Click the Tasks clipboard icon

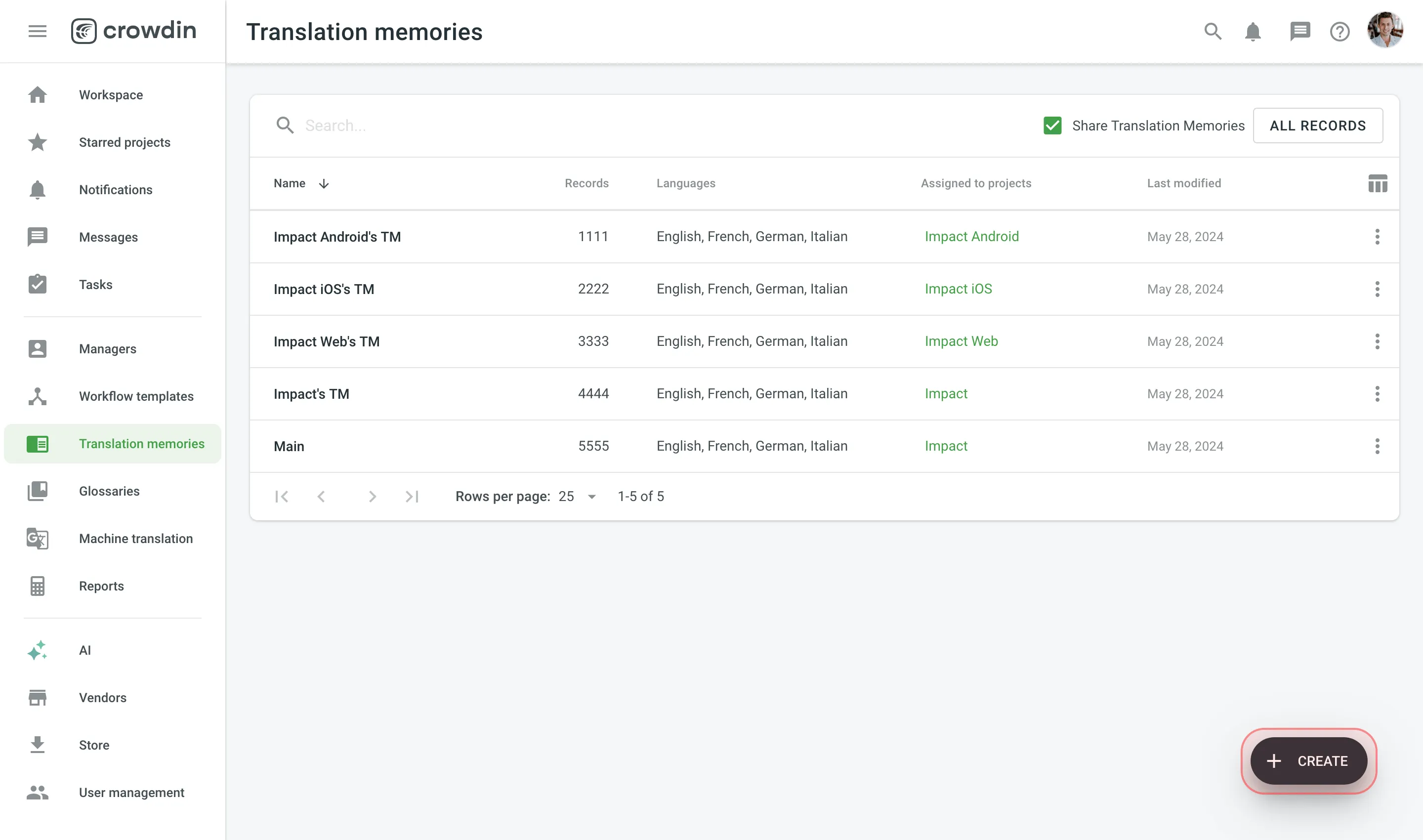click(38, 284)
